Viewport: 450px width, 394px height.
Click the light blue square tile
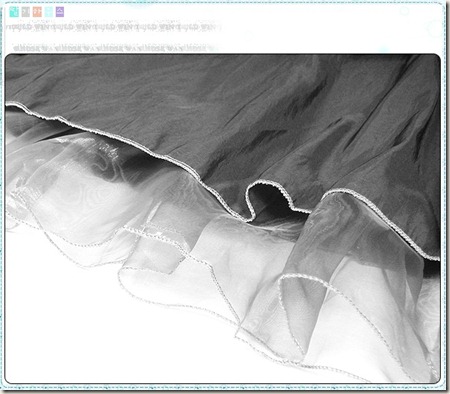49,12
